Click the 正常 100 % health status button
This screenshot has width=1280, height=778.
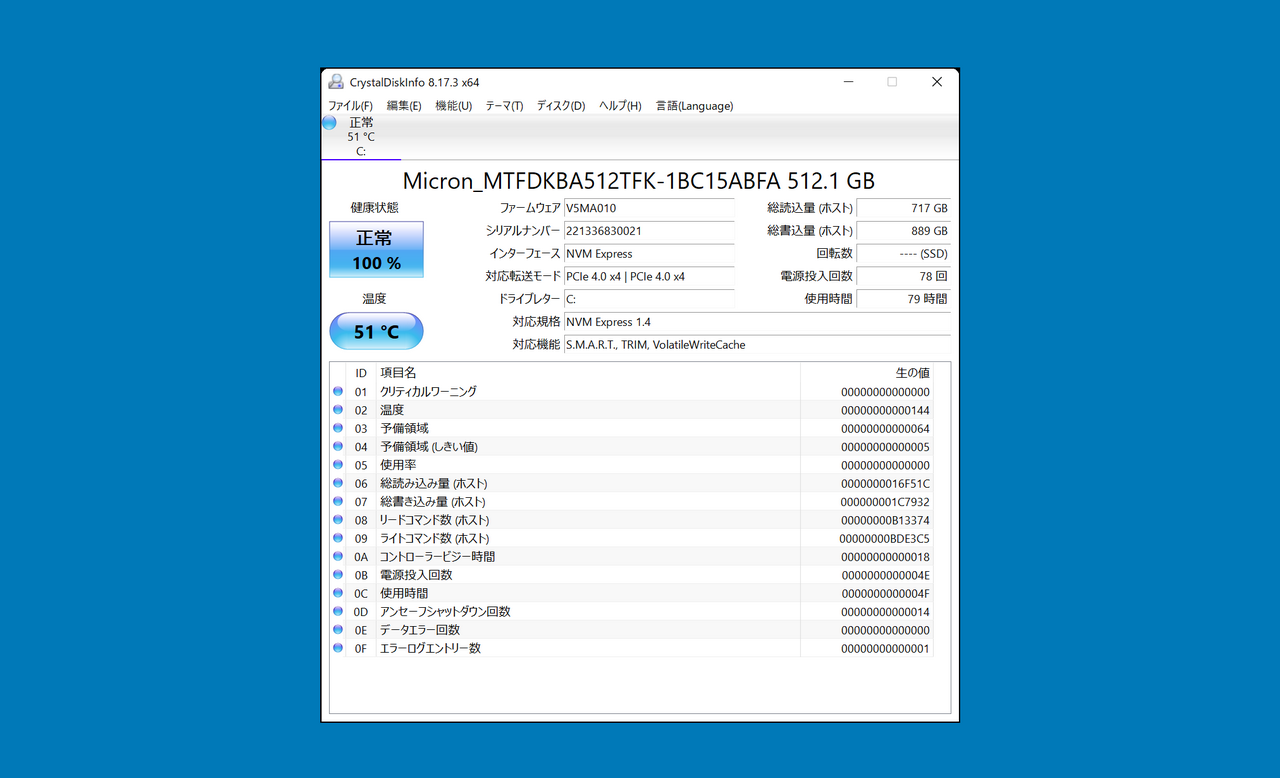tap(376, 250)
